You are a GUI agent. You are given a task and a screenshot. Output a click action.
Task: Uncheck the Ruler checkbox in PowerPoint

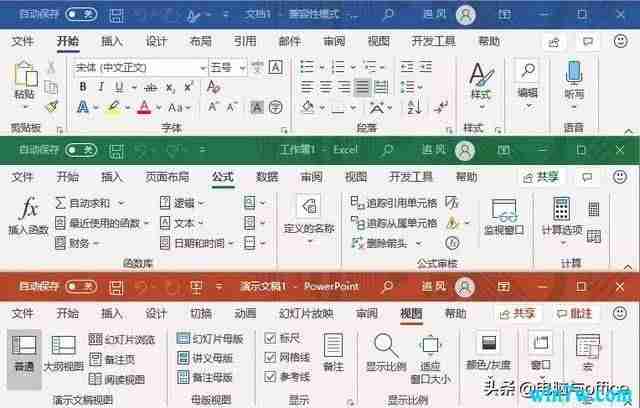point(270,338)
